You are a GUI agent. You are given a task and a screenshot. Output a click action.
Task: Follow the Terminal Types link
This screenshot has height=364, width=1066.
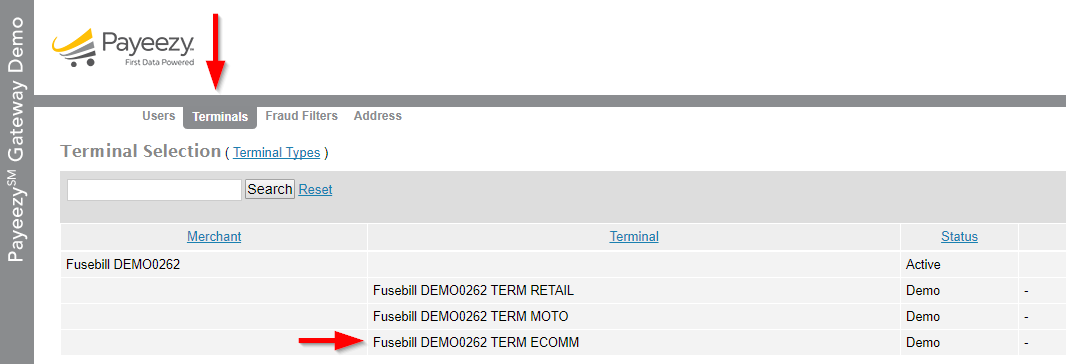point(277,152)
